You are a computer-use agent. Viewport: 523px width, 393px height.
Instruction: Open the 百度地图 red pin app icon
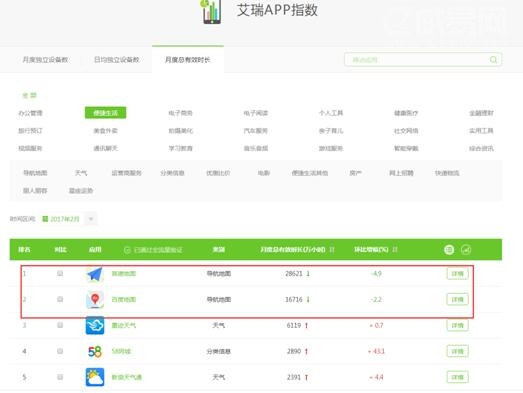95,299
